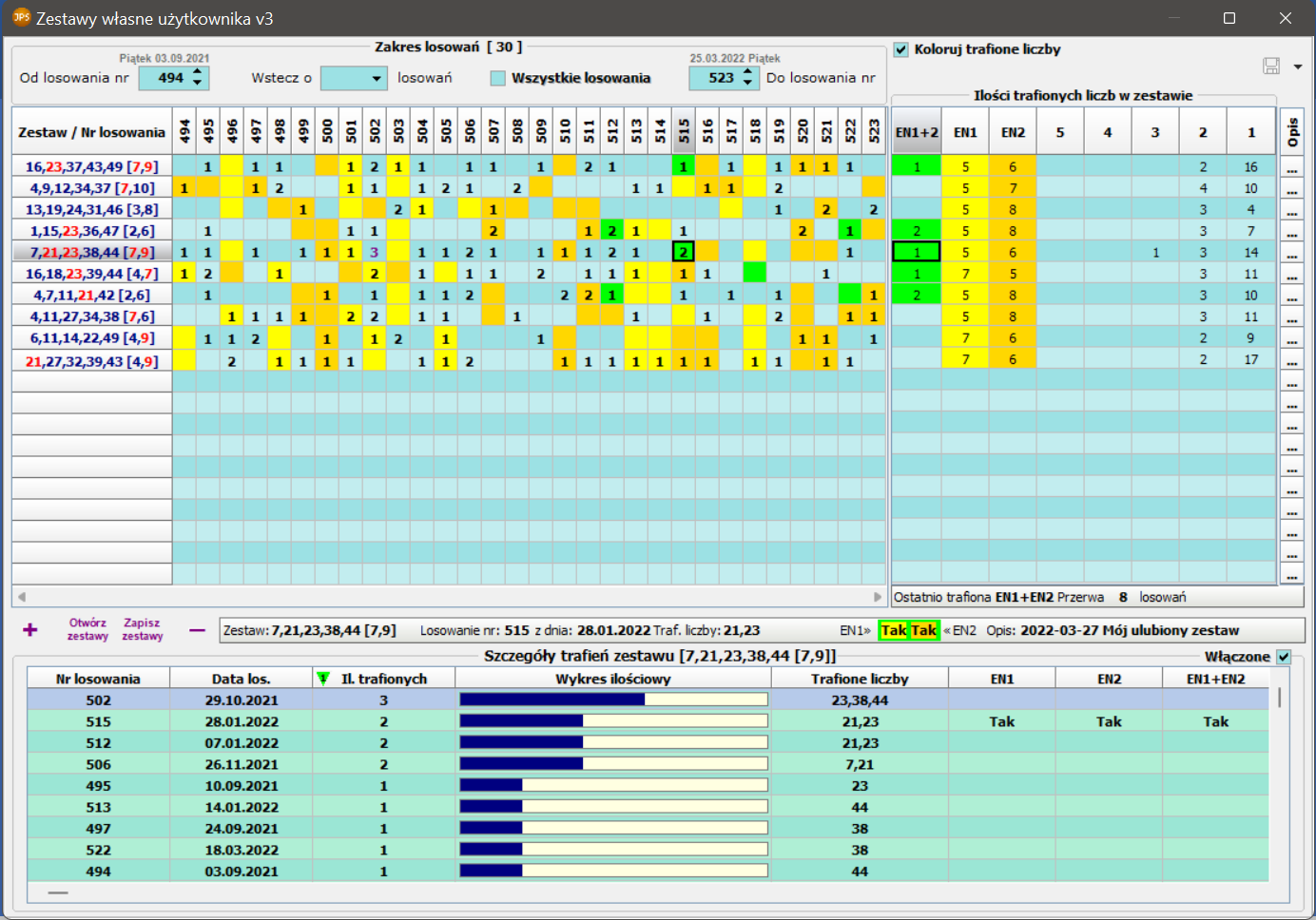
Task: Select draw column header 494
Action: pos(184,131)
